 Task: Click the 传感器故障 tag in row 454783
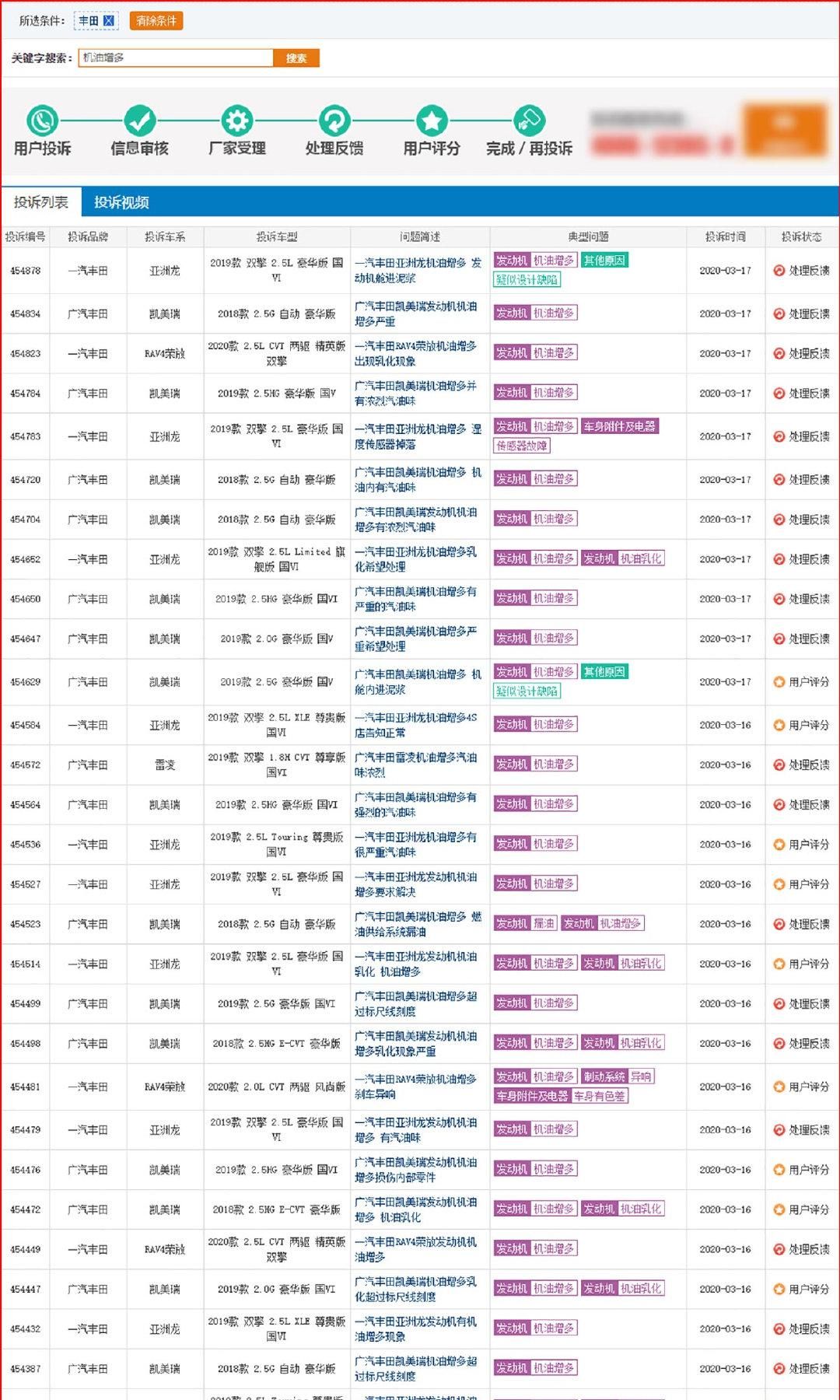522,446
